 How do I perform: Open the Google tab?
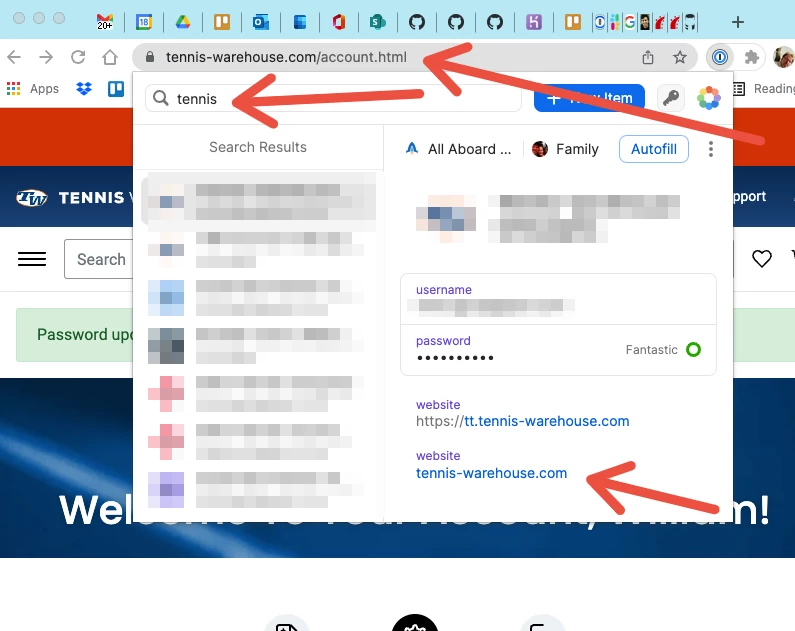point(630,22)
